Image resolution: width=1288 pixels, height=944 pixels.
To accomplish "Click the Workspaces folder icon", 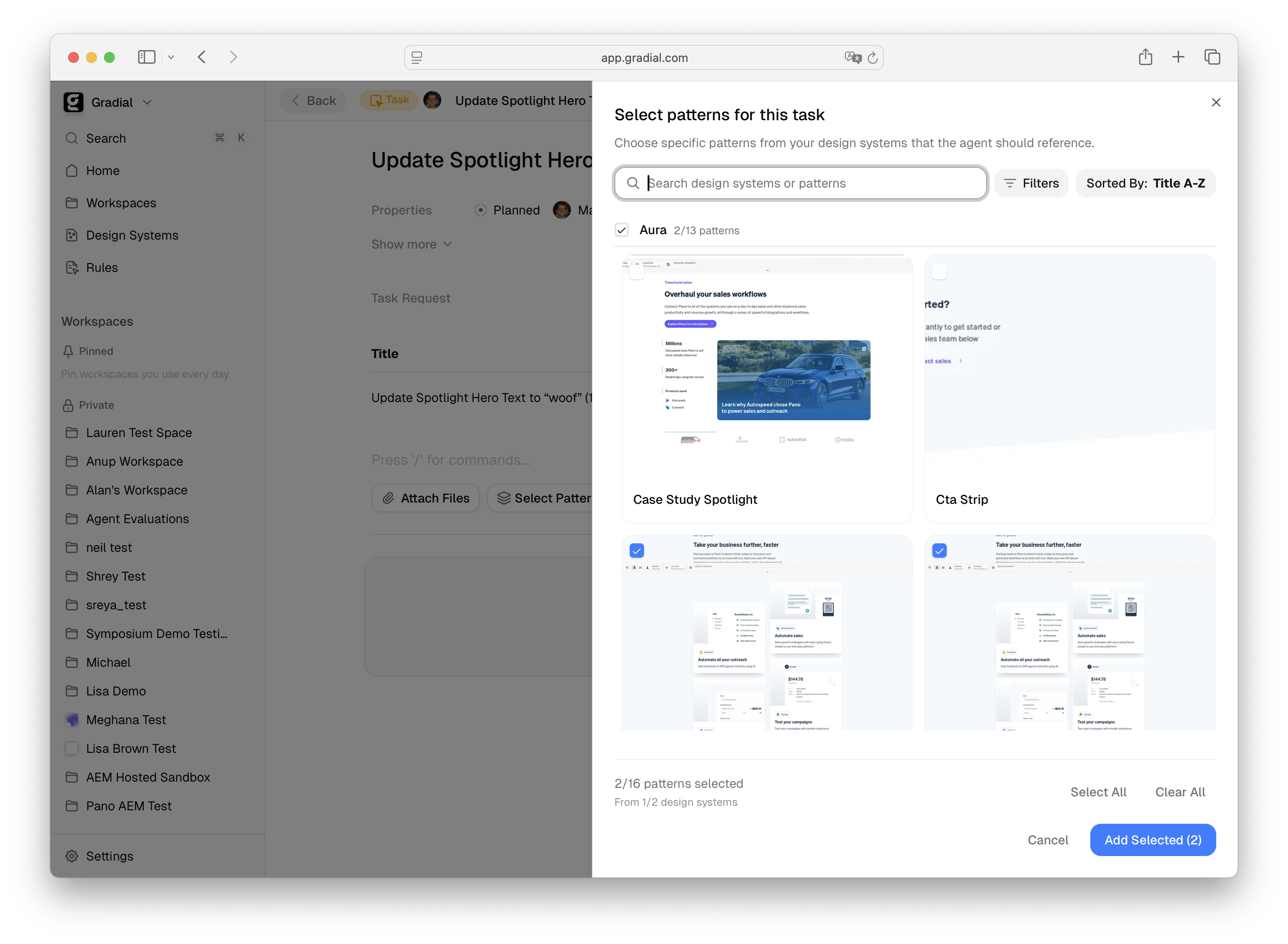I will pos(72,203).
